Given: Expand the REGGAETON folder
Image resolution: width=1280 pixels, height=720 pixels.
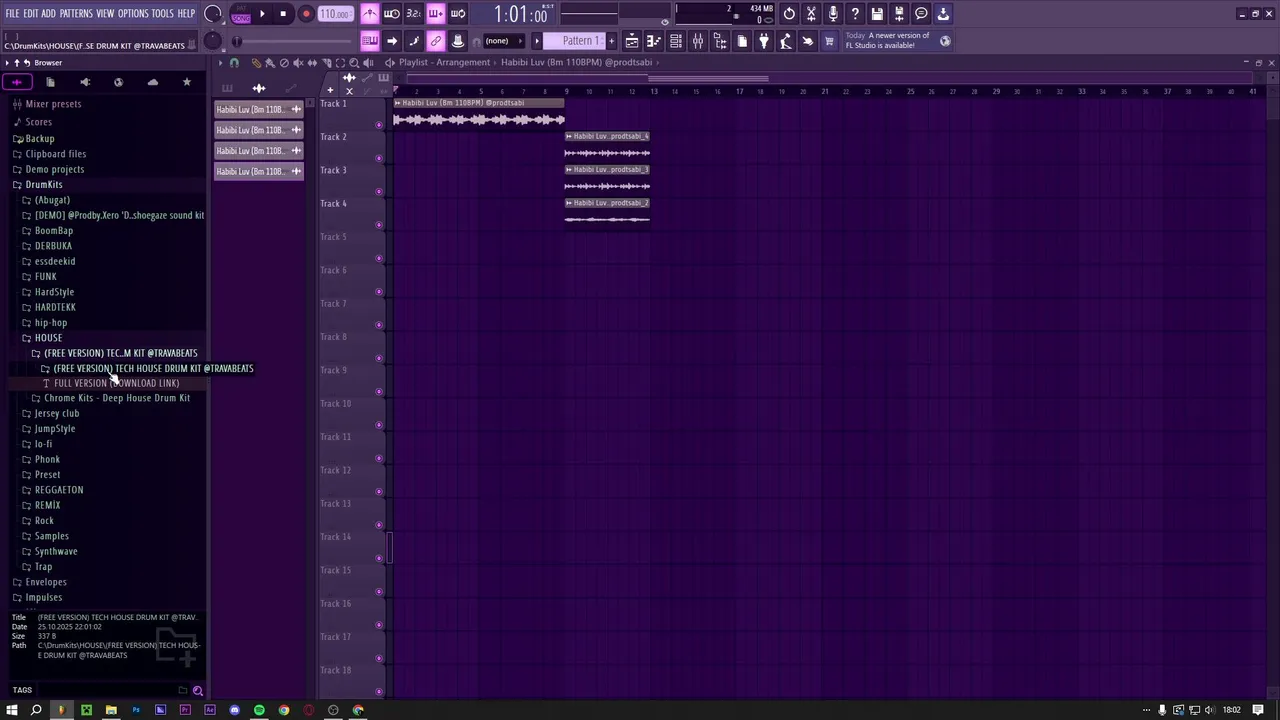Looking at the screenshot, I should tap(59, 490).
